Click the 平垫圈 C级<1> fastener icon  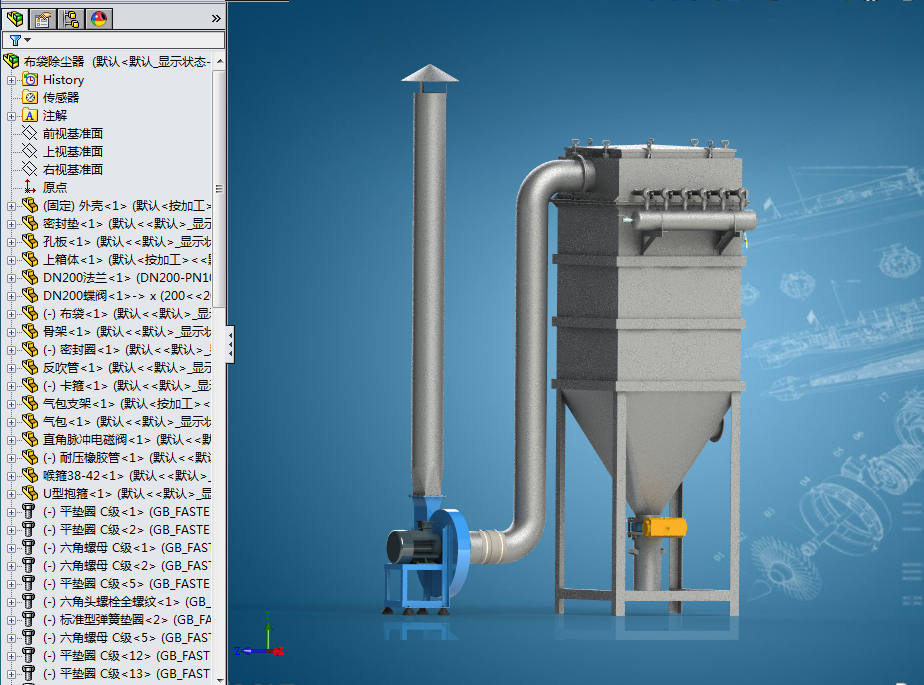coord(28,511)
